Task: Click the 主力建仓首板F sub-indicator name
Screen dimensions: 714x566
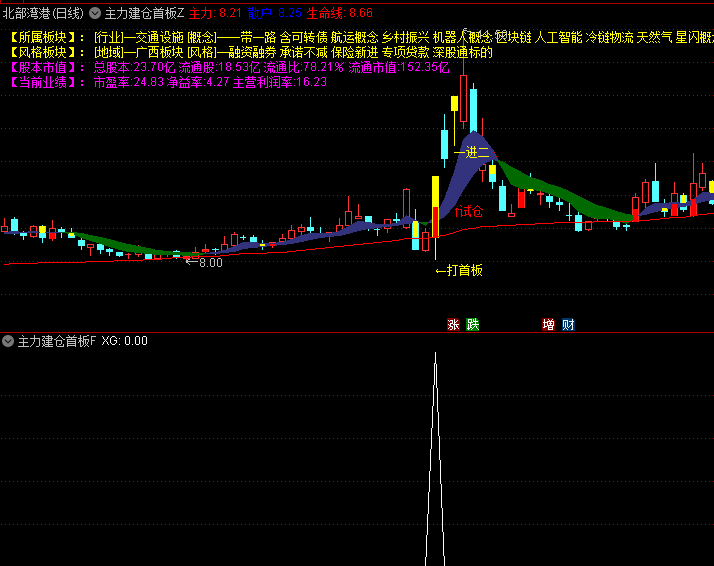Action: [57, 341]
